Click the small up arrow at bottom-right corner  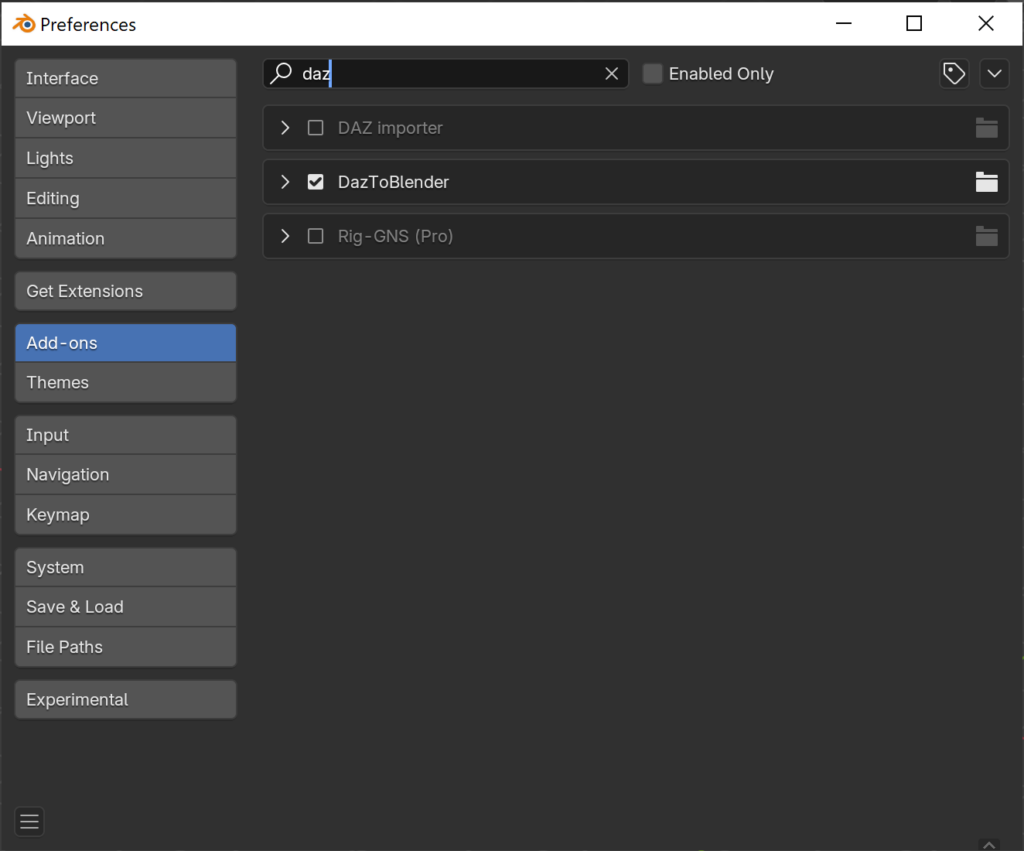click(x=989, y=845)
